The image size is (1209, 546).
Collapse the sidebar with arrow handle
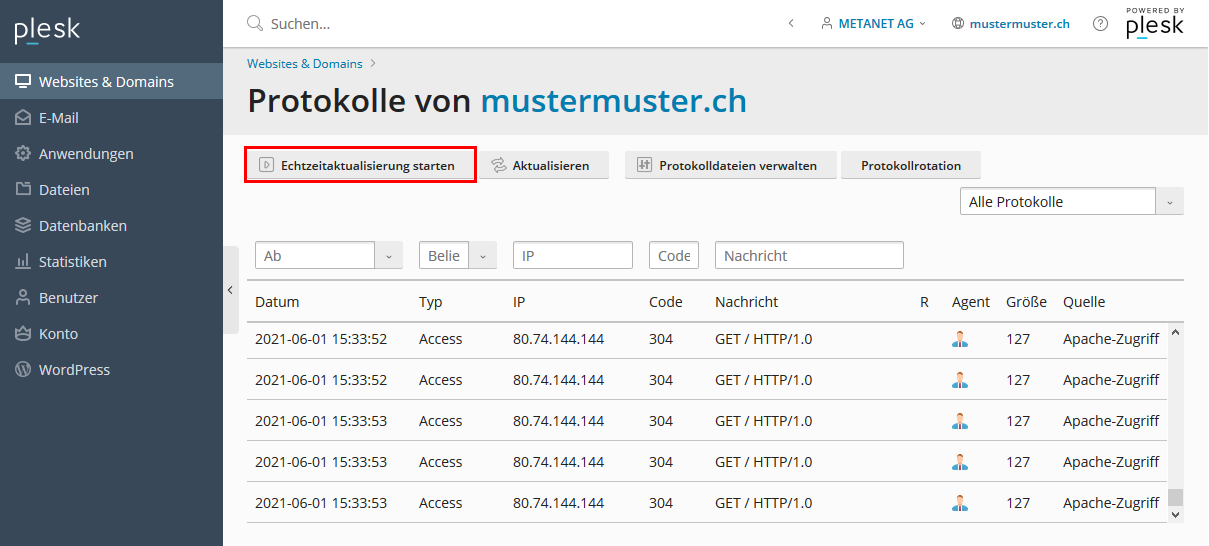coord(230,290)
